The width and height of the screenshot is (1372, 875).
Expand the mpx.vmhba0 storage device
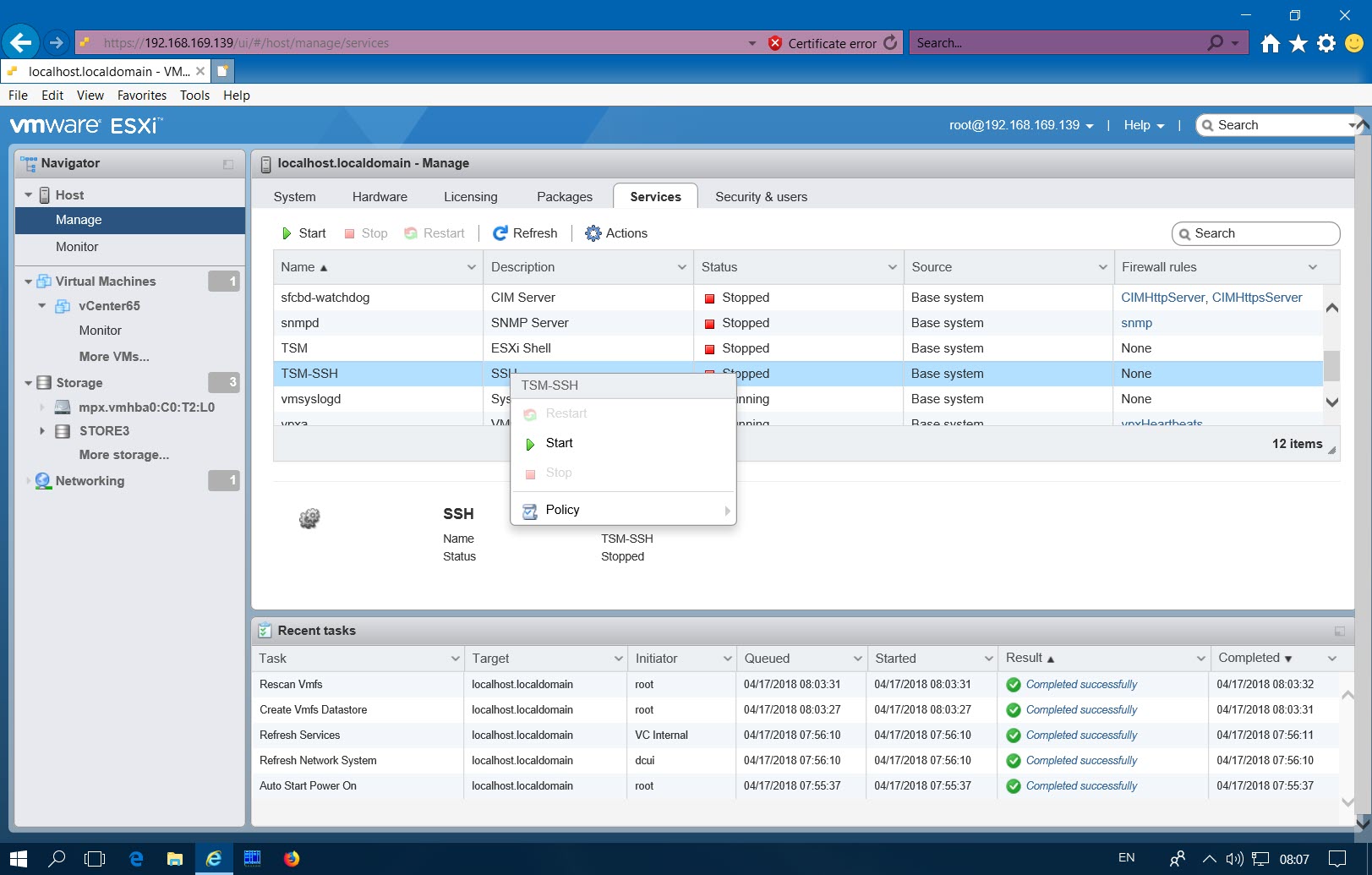(x=41, y=407)
